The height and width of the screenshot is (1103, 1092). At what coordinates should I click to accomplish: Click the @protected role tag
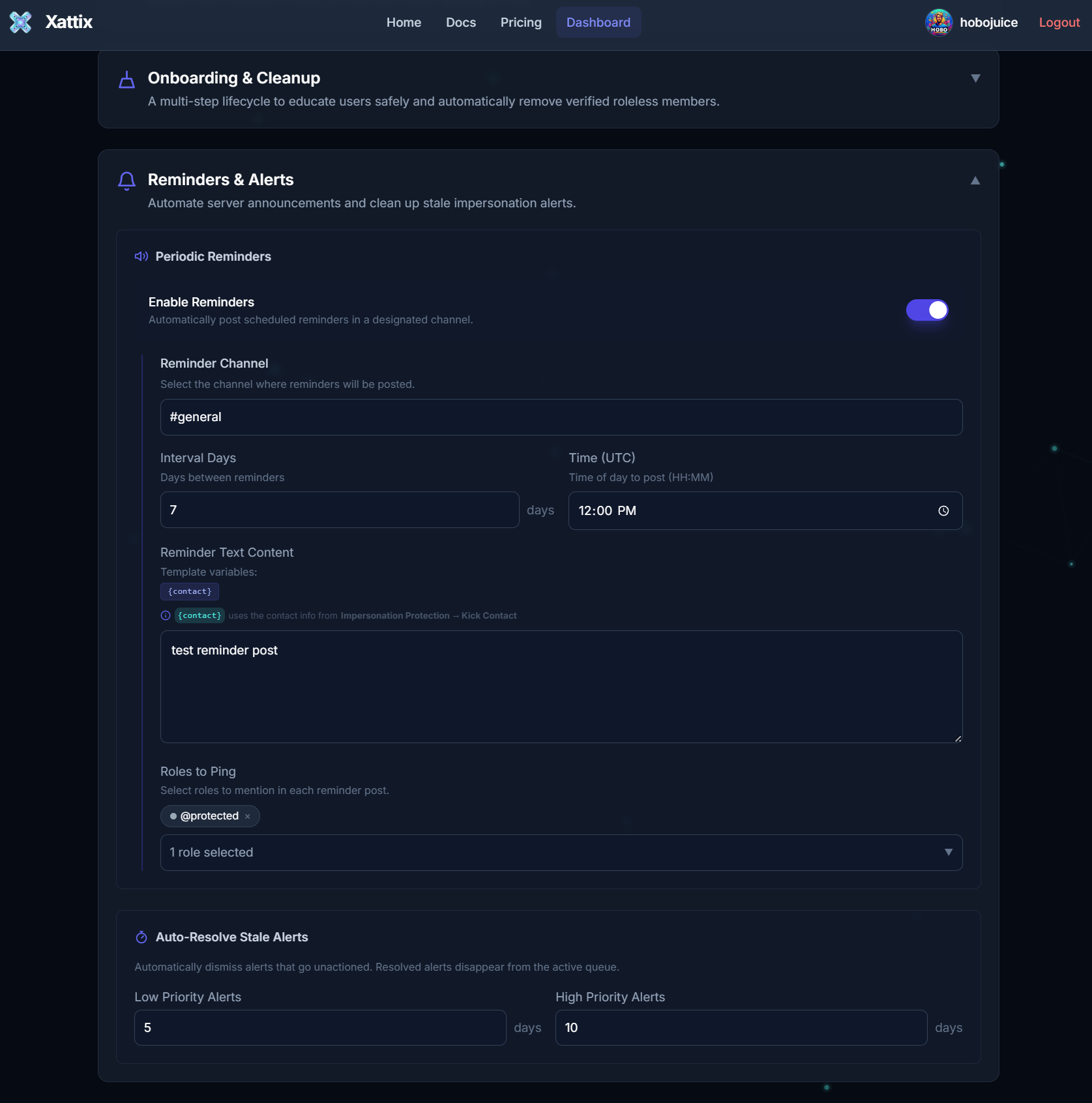coord(209,816)
